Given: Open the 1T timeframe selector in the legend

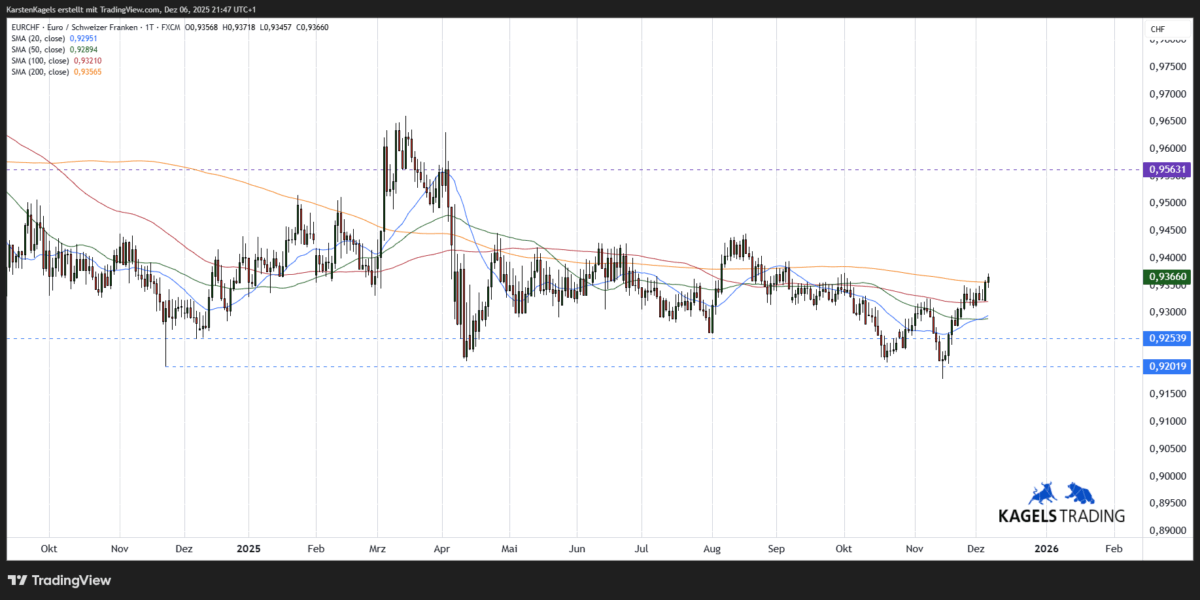Looking at the screenshot, I should point(149,27).
